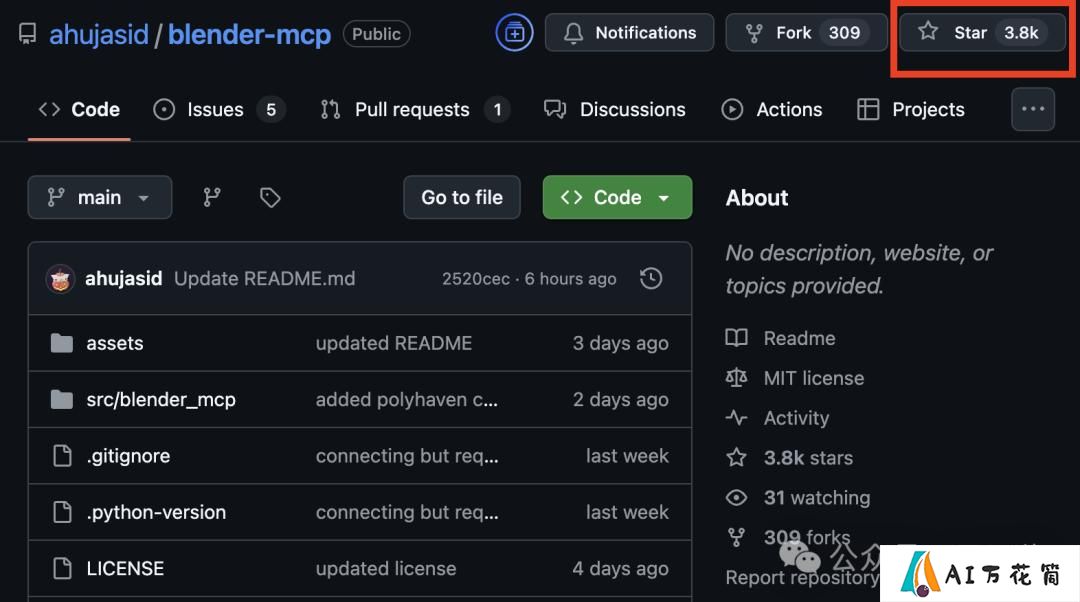
Task: Open the Projects tab
Action: (911, 110)
